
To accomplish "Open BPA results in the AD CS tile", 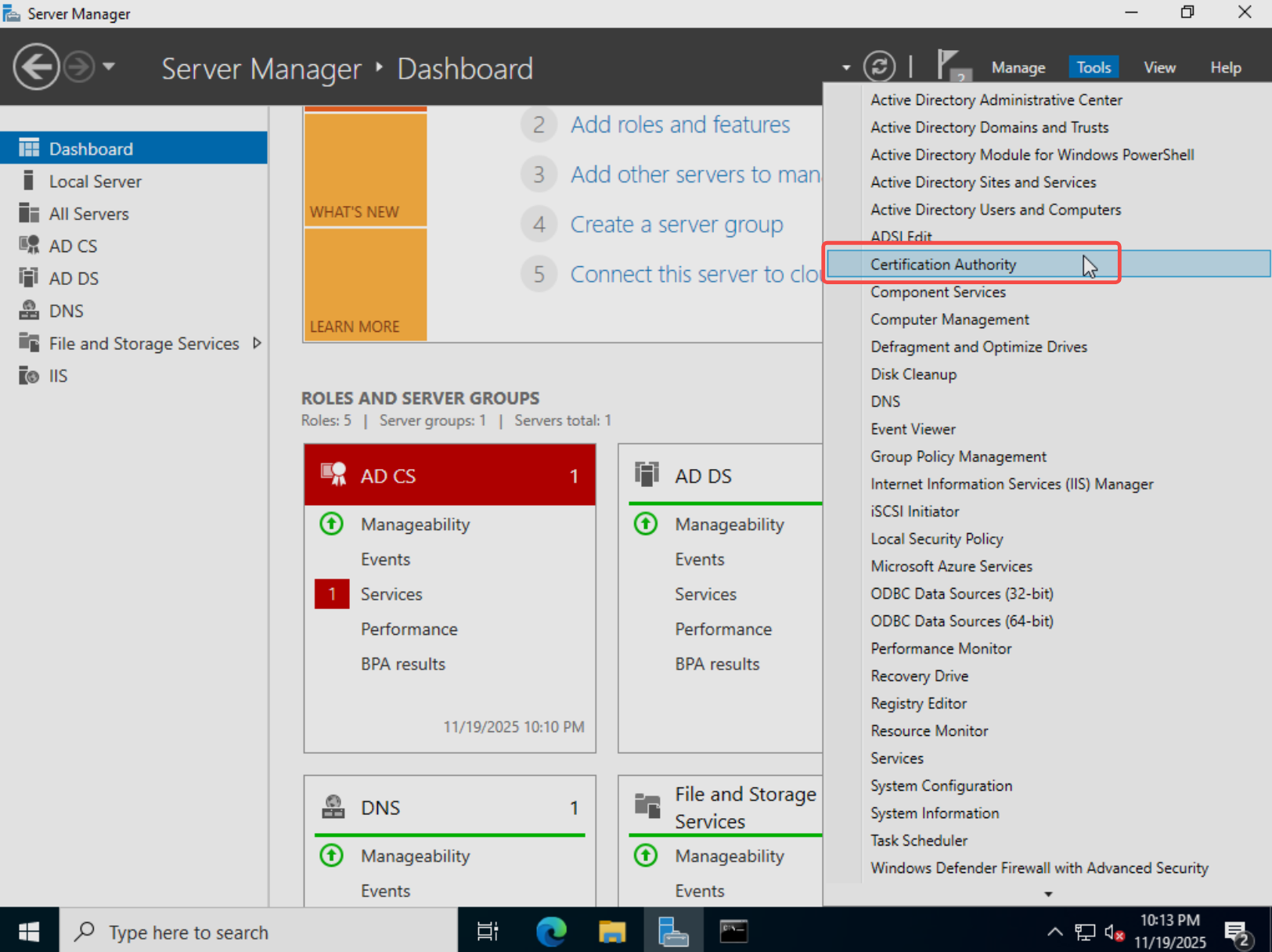I will coord(402,664).
